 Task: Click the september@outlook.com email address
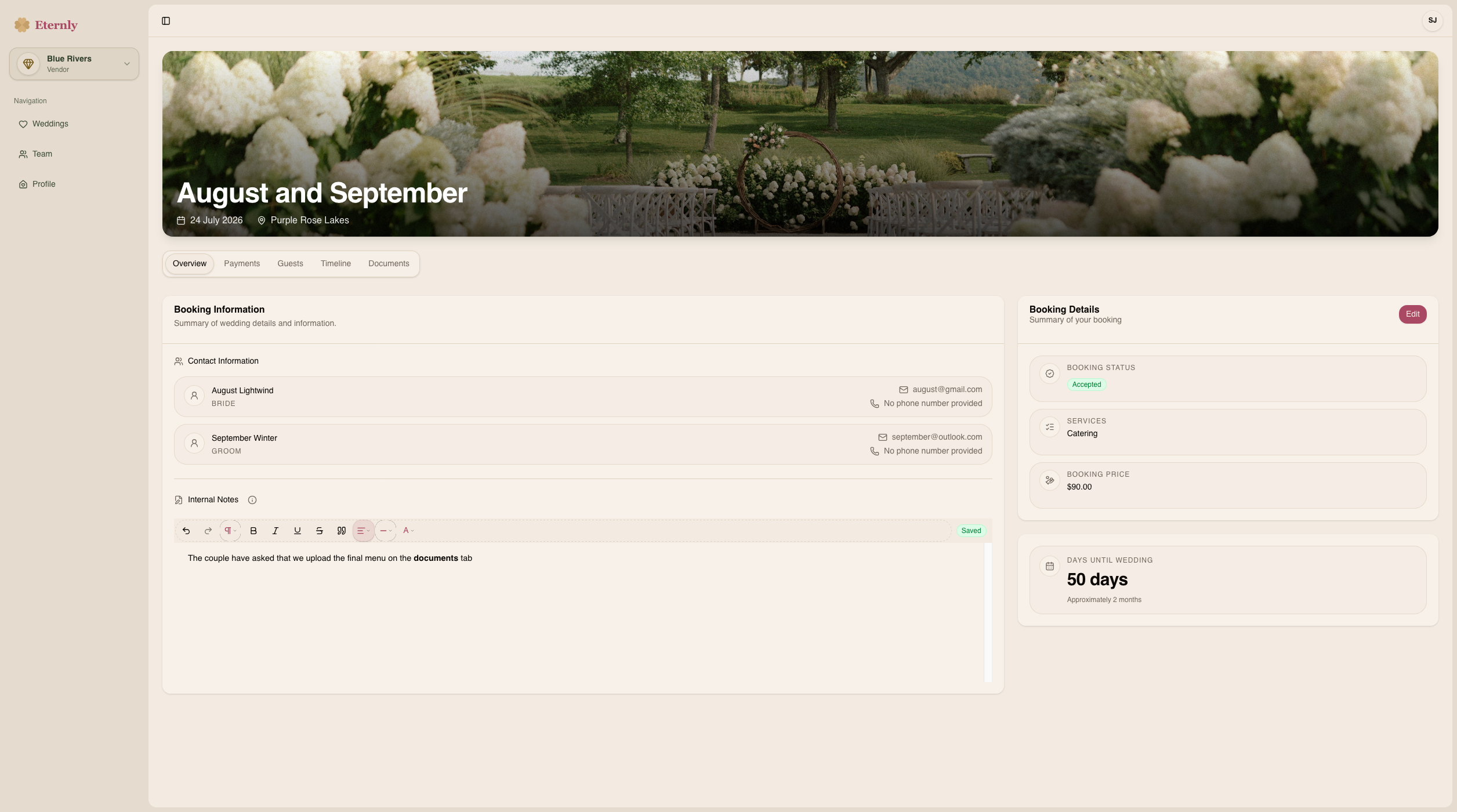(x=937, y=437)
